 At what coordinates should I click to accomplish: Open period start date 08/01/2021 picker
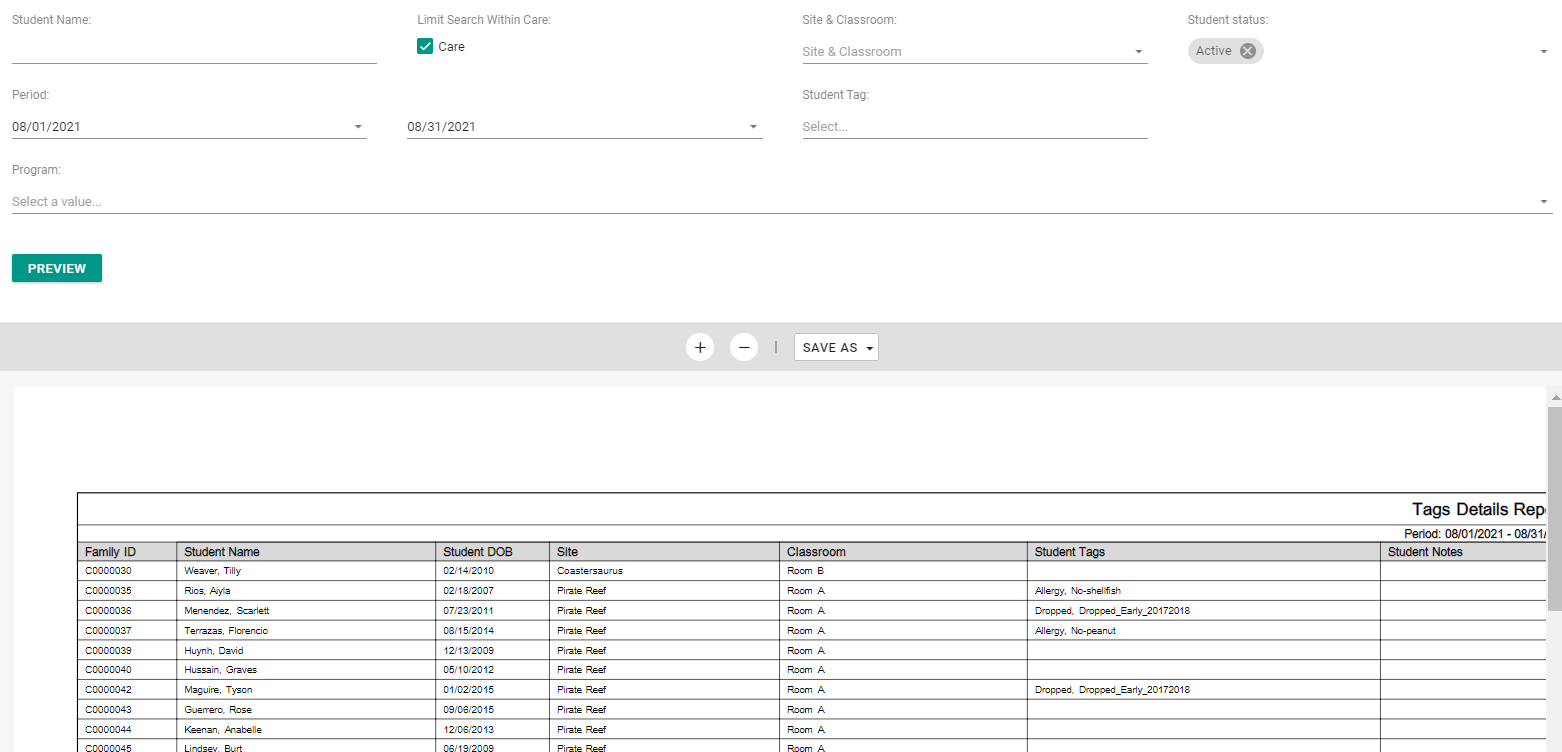(x=189, y=127)
